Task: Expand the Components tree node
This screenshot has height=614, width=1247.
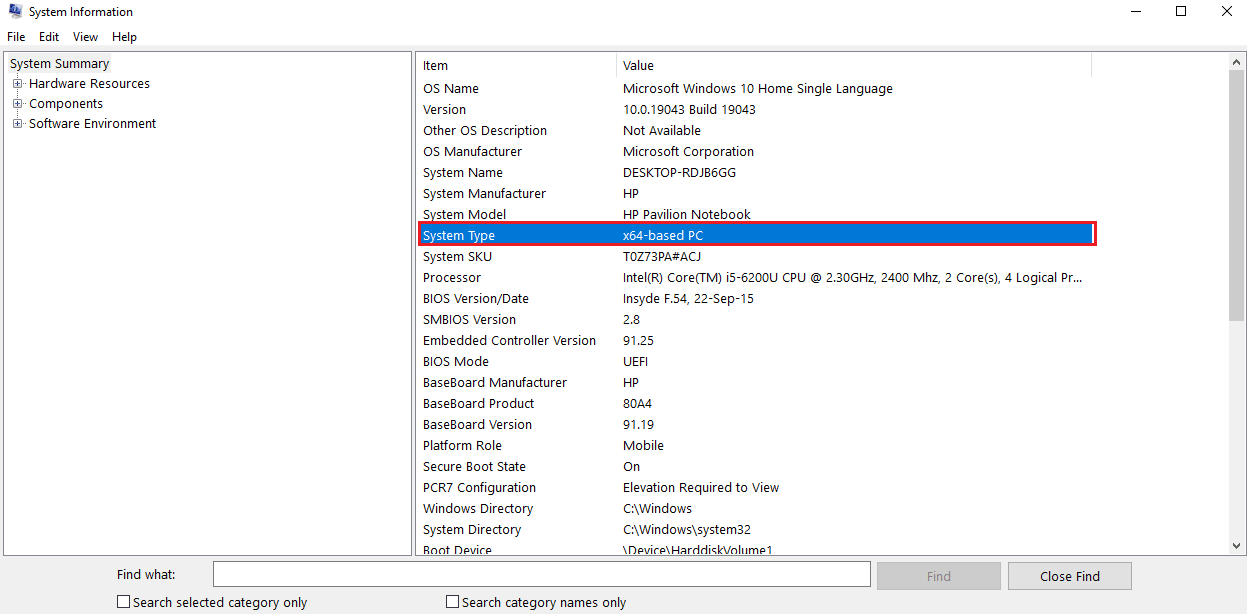Action: click(17, 104)
